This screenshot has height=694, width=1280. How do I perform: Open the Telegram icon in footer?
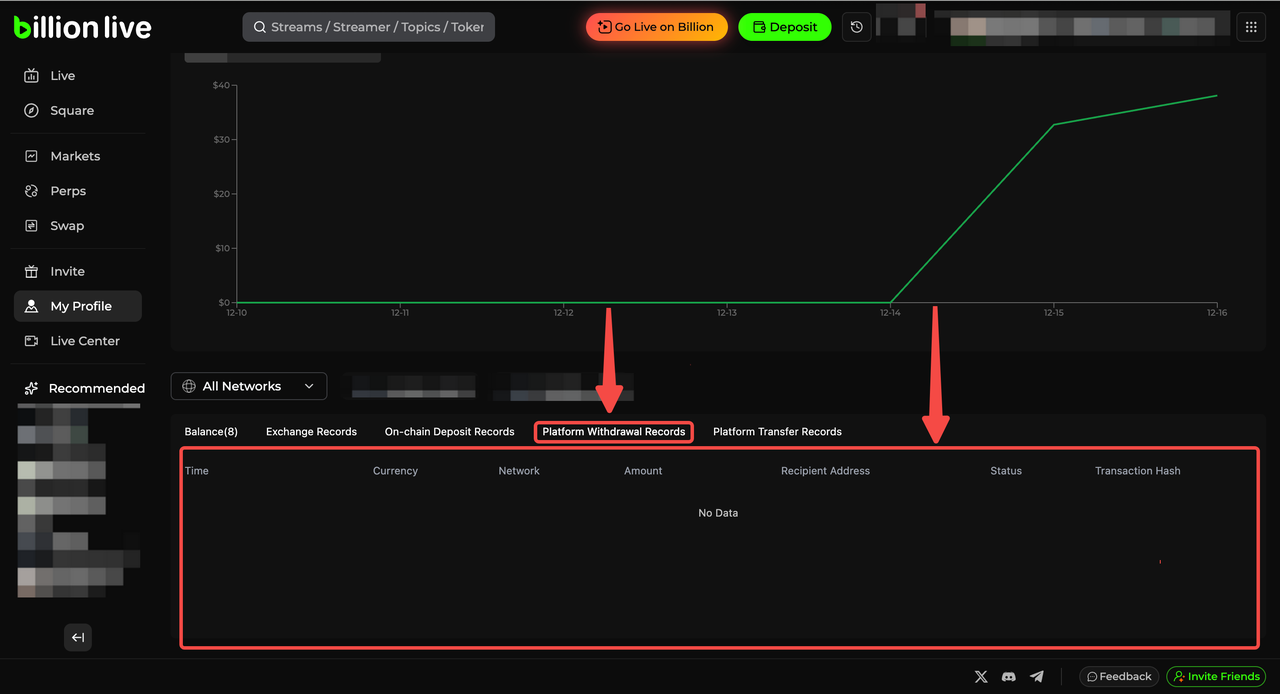click(x=1037, y=677)
